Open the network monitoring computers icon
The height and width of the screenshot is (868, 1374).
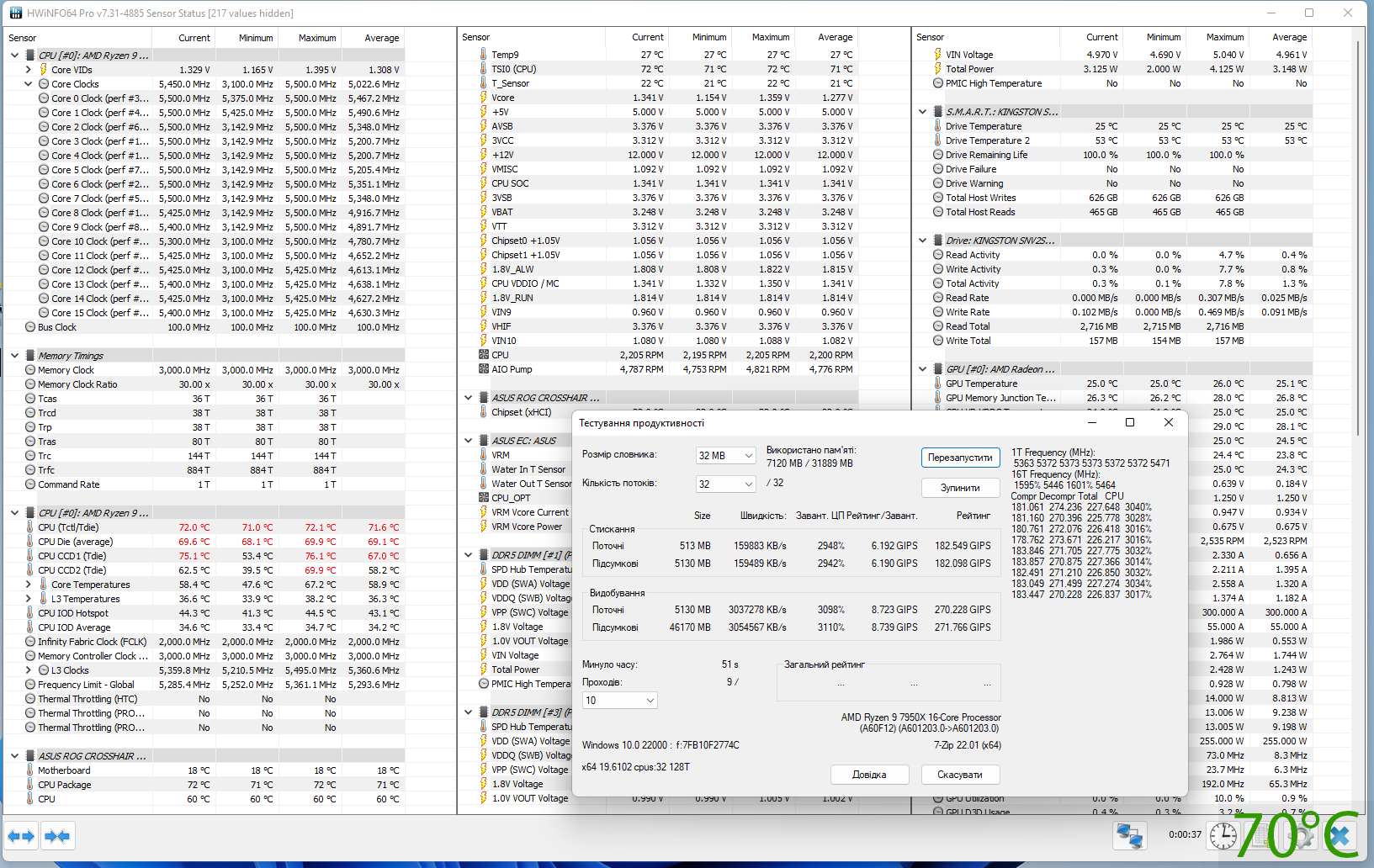click(1129, 836)
